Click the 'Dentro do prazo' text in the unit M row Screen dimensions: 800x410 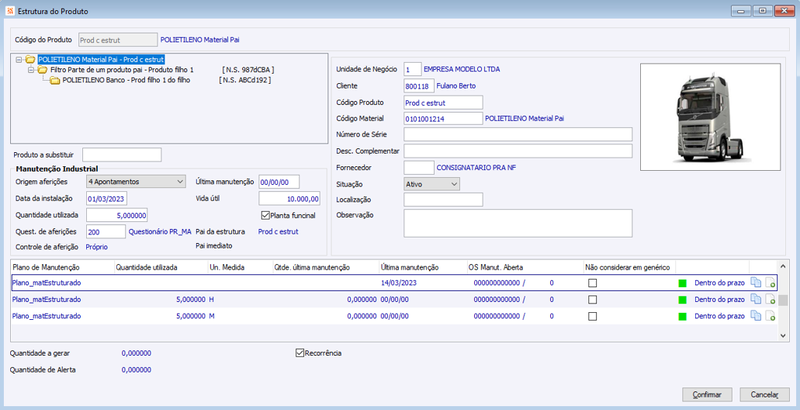(719, 316)
